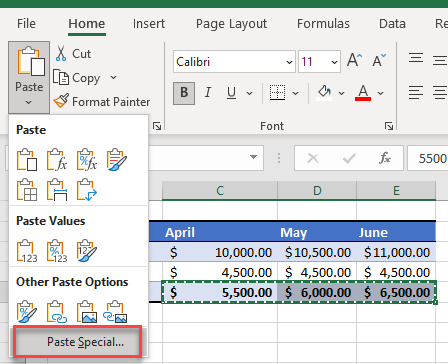Open the font size 11 dropdown
The height and width of the screenshot is (364, 448).
click(334, 62)
